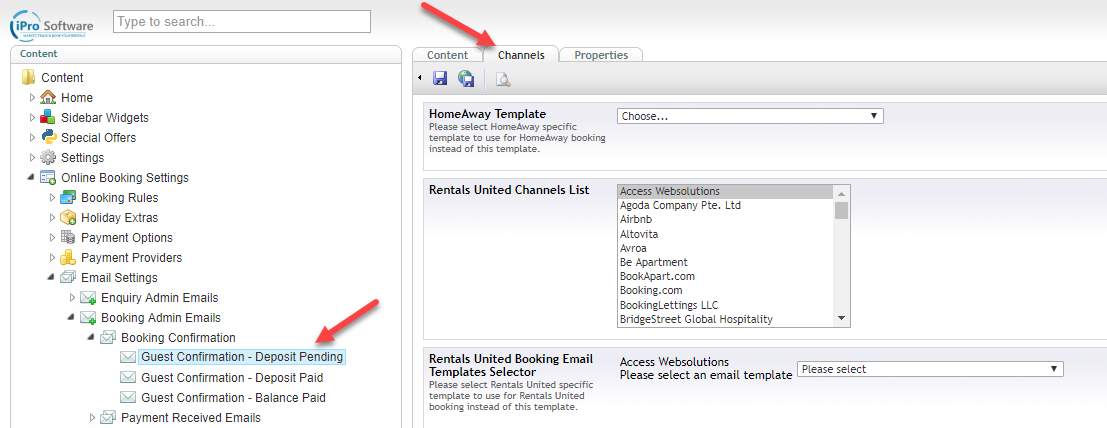Select BridgeStreet Global Hospitality channel
Viewport: 1107px width, 428px height.
click(725, 319)
